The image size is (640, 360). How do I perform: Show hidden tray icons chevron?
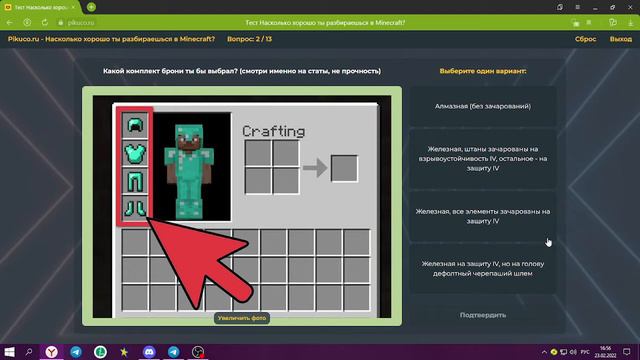pyautogui.click(x=544, y=352)
